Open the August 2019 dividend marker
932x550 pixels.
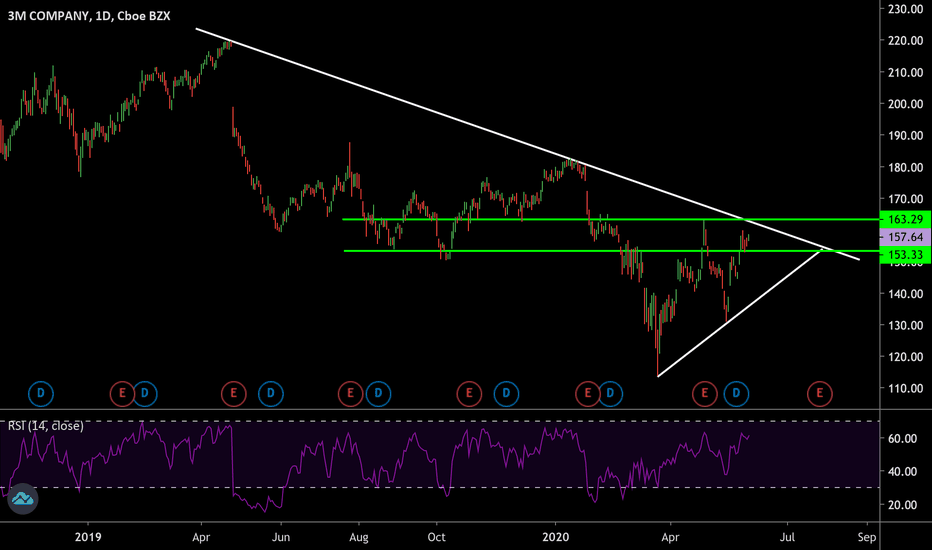click(378, 393)
